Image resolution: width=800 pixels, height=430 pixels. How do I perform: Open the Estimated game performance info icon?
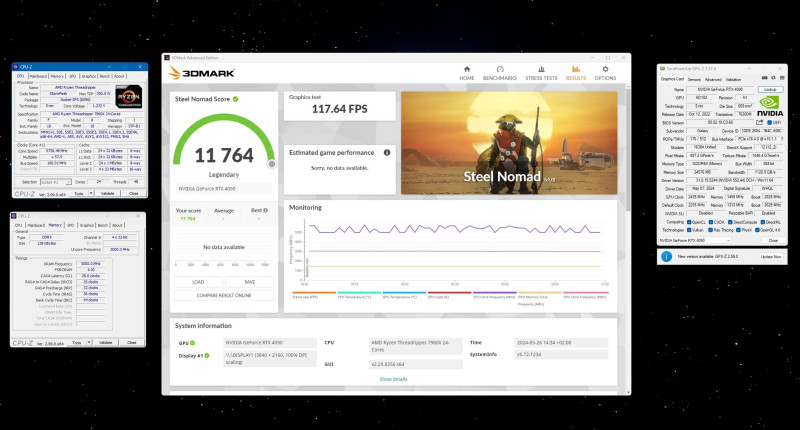(387, 153)
